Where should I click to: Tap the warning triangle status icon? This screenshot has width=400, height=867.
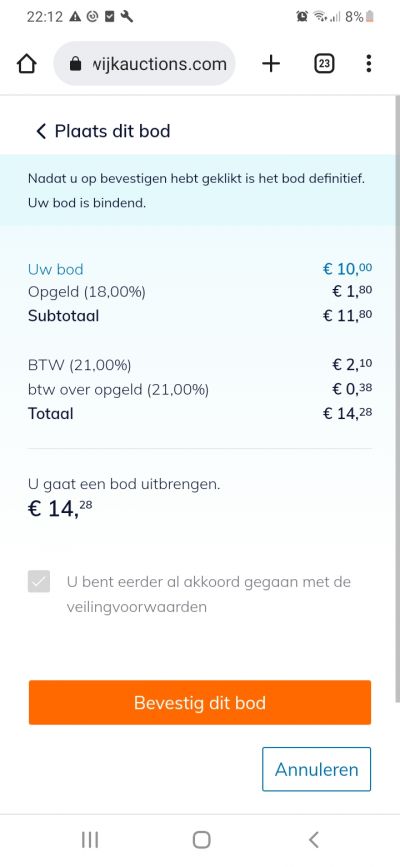pyautogui.click(x=75, y=17)
